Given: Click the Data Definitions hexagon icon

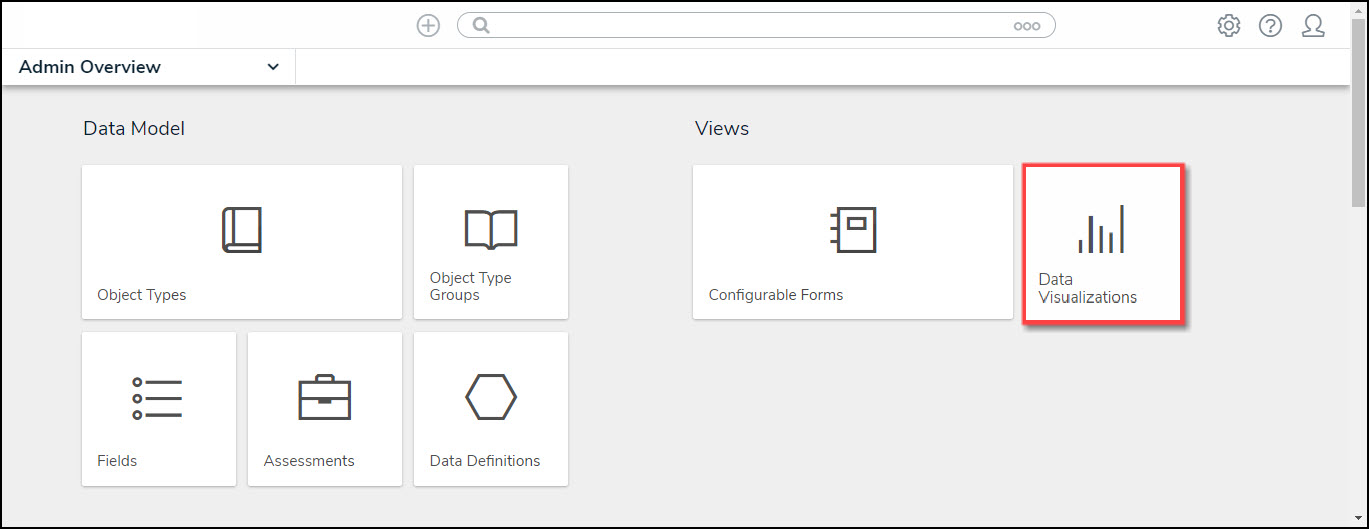Looking at the screenshot, I should [x=490, y=397].
